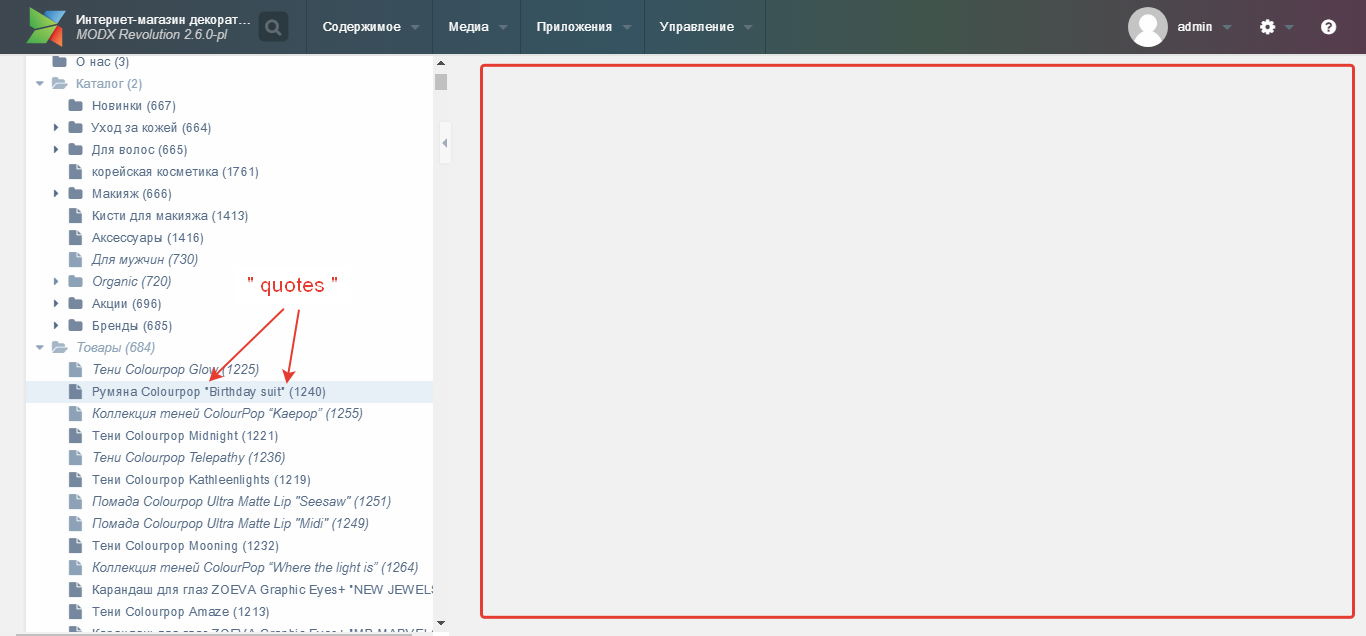The height and width of the screenshot is (636, 1366).
Task: Expand the Уход за кожей (664) node
Action: point(57,127)
